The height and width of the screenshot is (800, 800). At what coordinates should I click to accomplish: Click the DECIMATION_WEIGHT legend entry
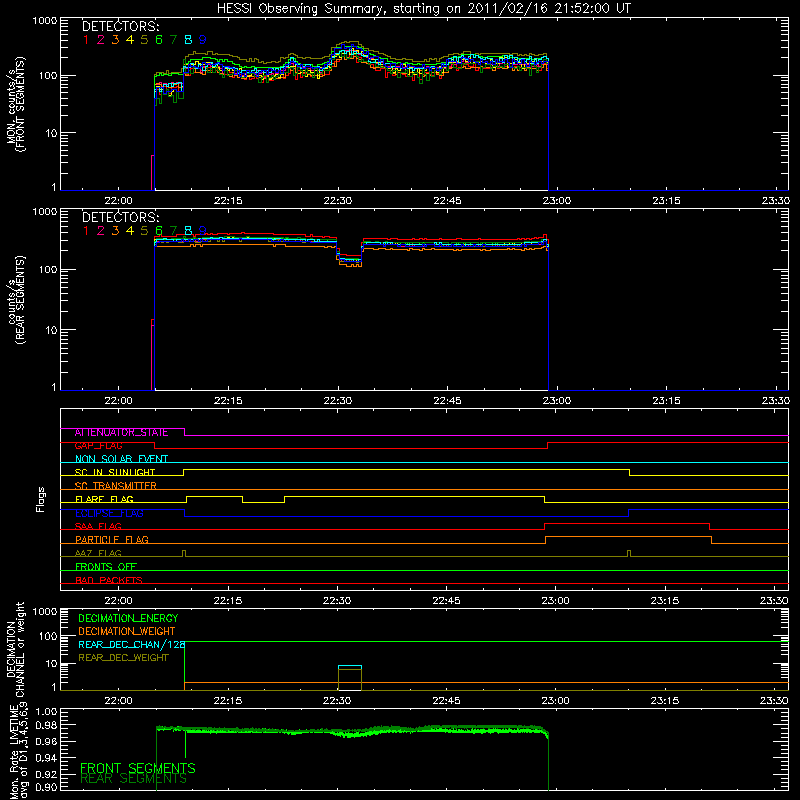(x=127, y=632)
